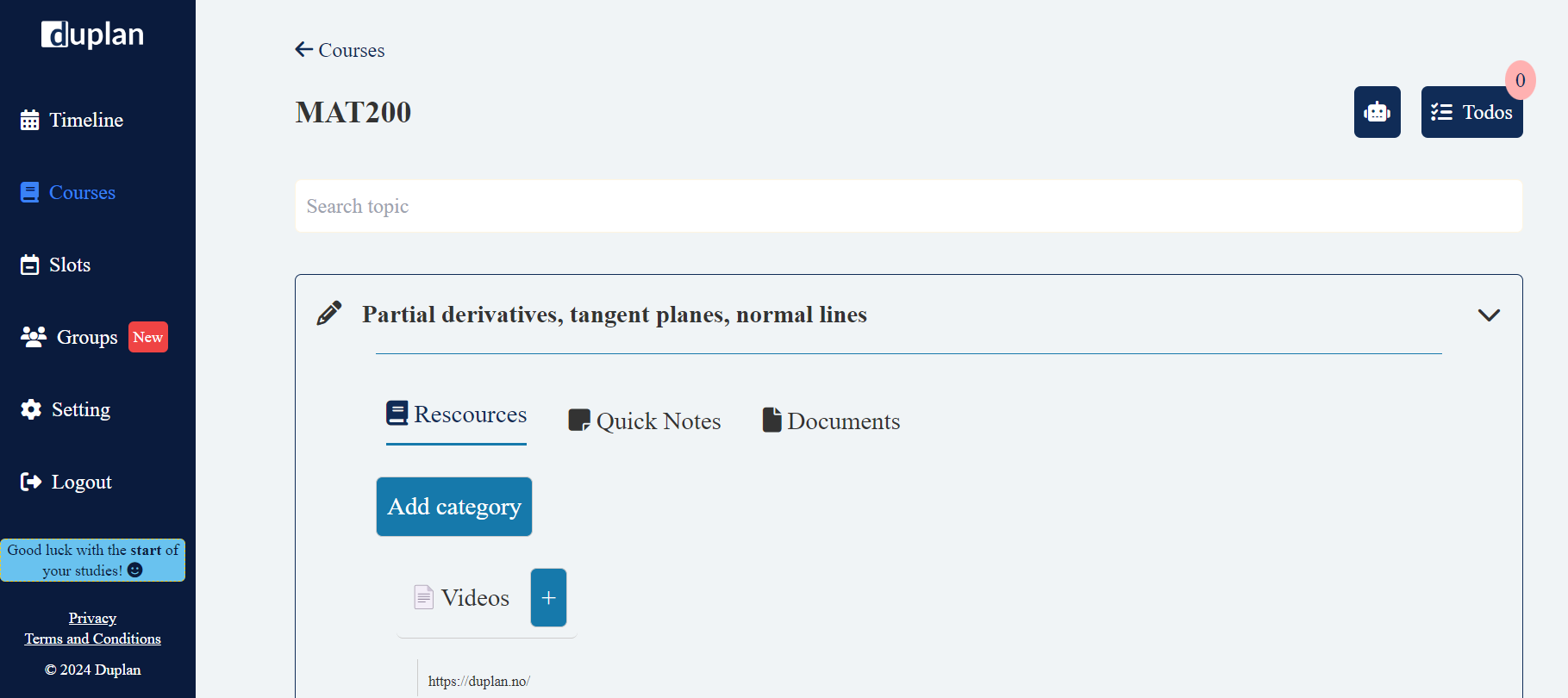This screenshot has width=1568, height=698.
Task: Click the duplan logo
Action: [92, 34]
